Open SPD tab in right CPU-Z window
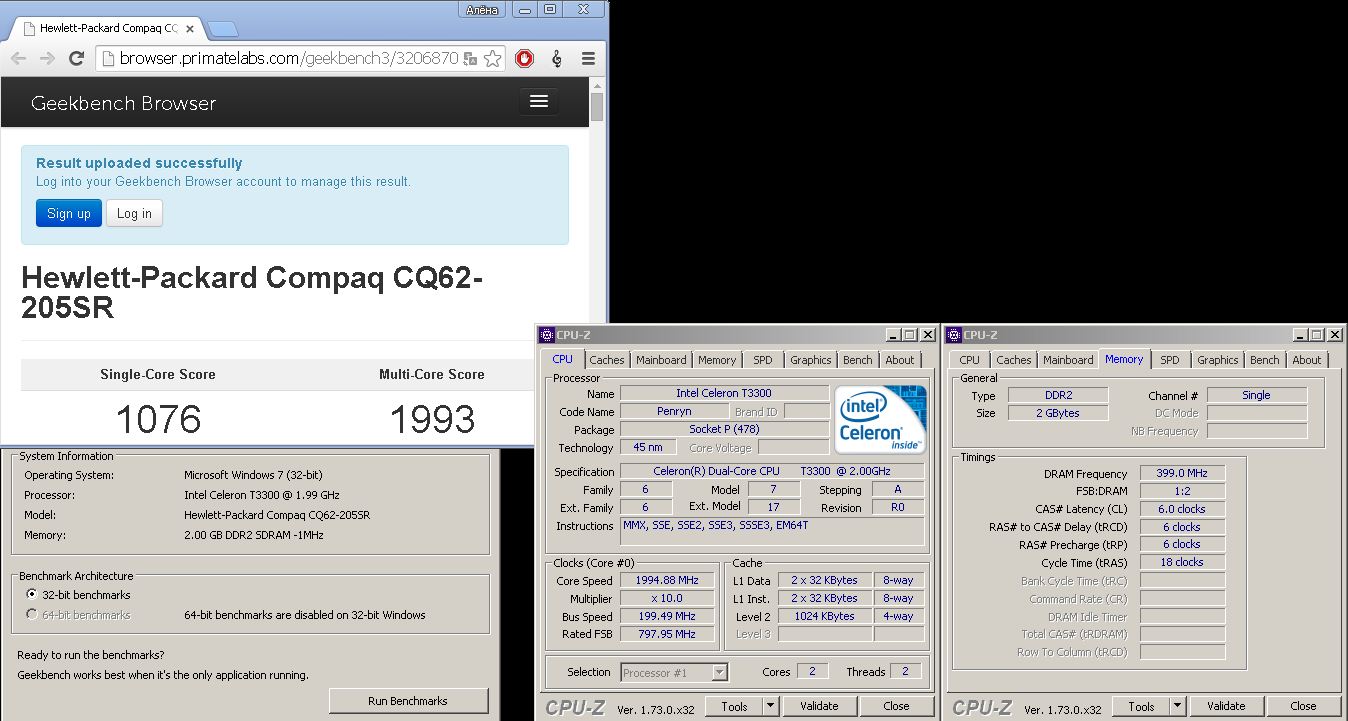Viewport: 1348px width, 721px height. [x=1170, y=360]
